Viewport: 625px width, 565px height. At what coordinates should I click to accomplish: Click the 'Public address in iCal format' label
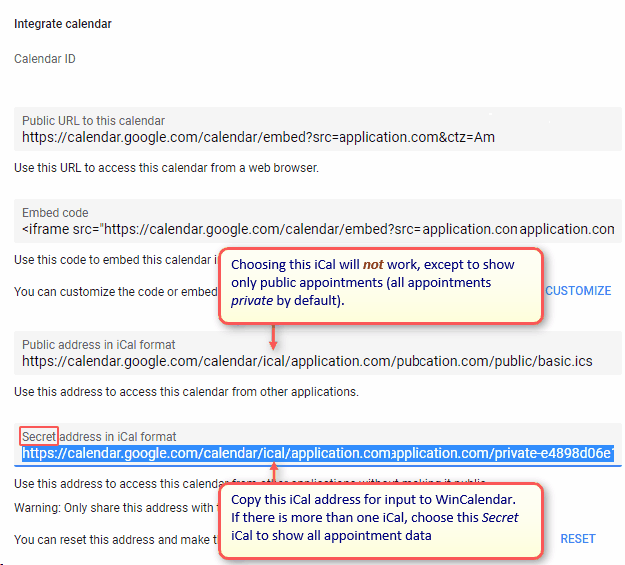click(99, 345)
